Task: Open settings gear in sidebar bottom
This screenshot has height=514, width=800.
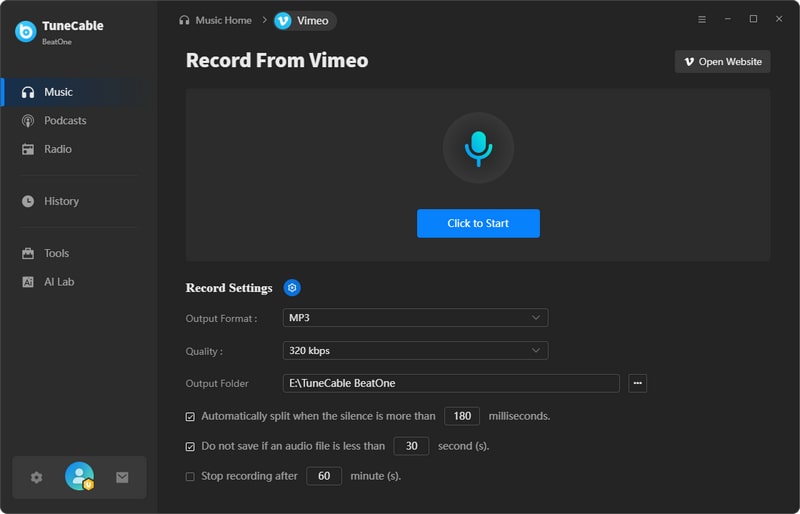Action: [36, 478]
